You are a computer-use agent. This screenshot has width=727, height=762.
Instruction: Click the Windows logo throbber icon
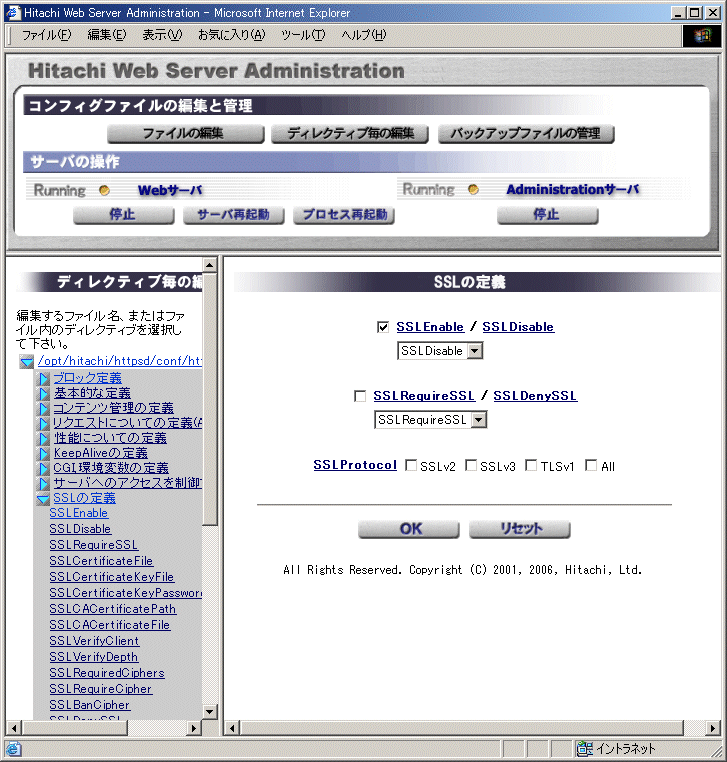(702, 35)
